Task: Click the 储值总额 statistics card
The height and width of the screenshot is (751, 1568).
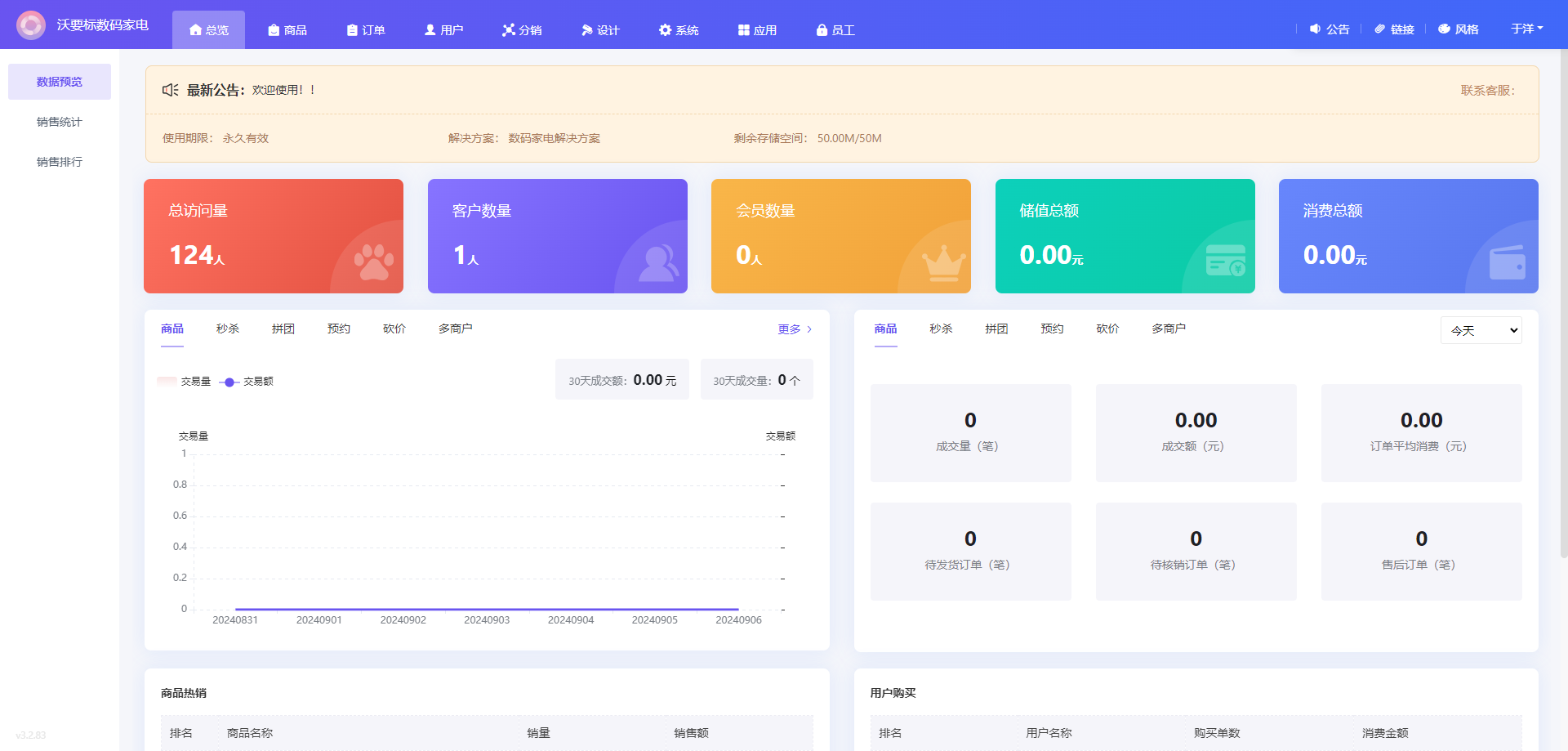Action: [1125, 236]
